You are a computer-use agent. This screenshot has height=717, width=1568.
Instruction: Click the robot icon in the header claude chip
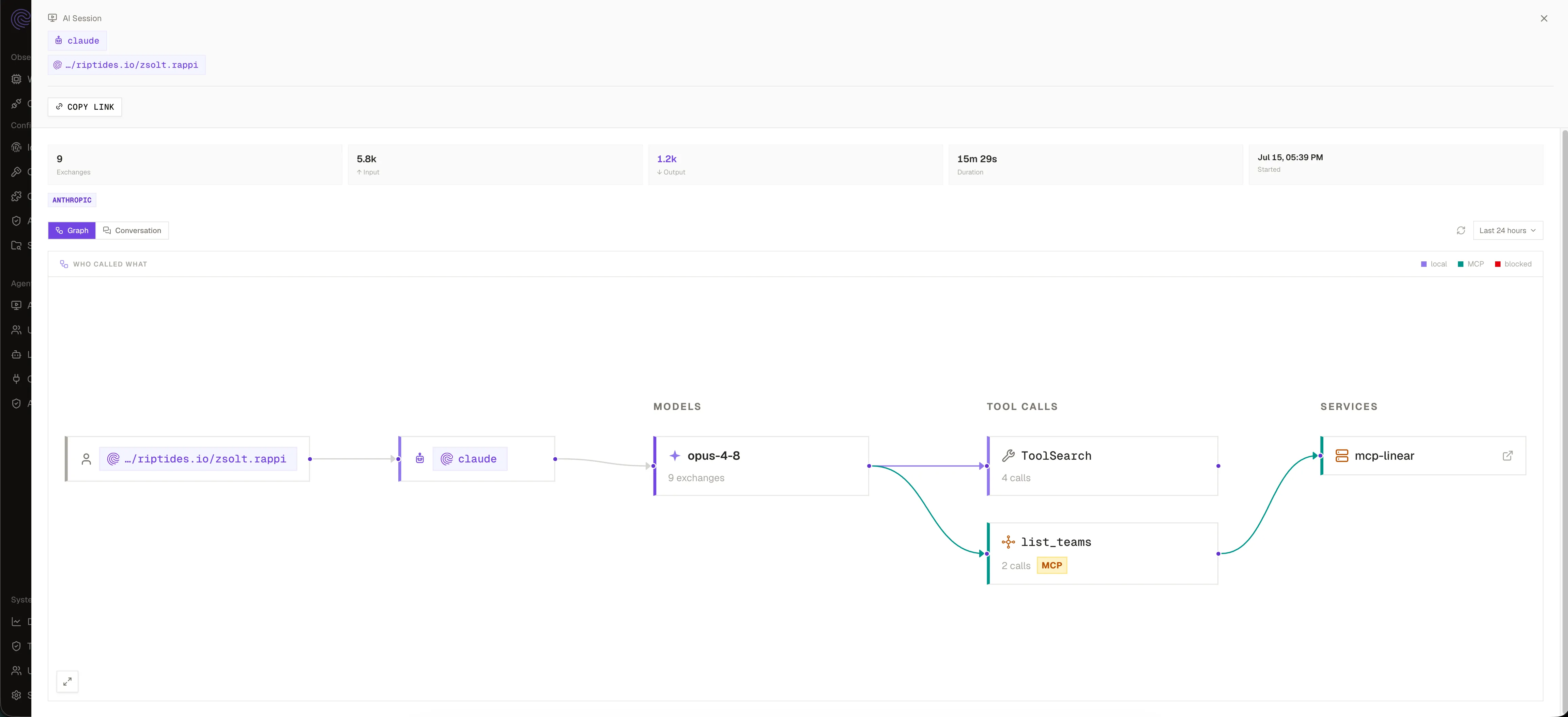click(59, 40)
